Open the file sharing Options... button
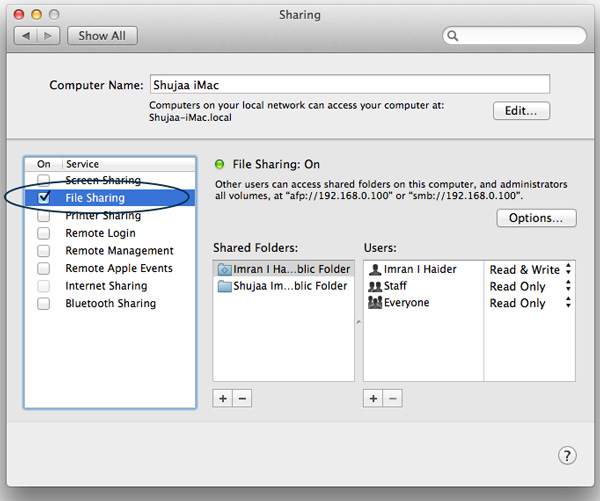The height and width of the screenshot is (501, 600). 536,218
